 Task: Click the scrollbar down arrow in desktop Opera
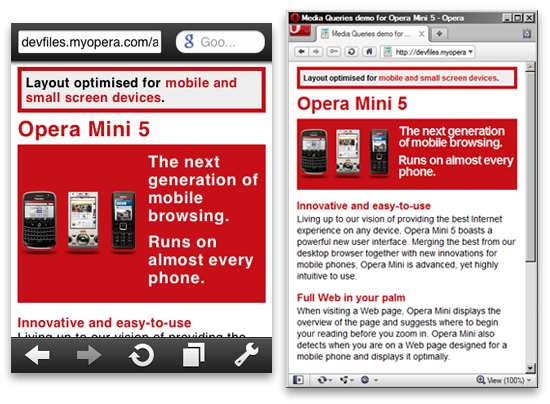tap(530, 368)
